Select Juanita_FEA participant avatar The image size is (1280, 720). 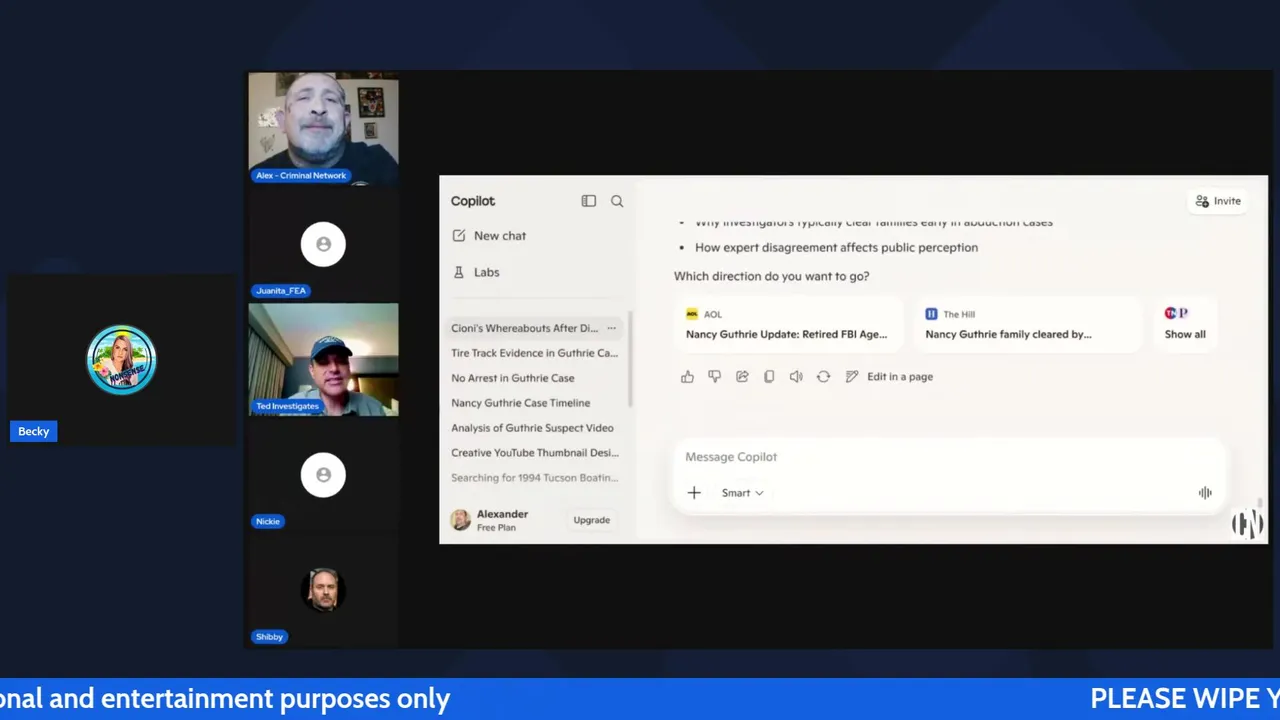[323, 244]
